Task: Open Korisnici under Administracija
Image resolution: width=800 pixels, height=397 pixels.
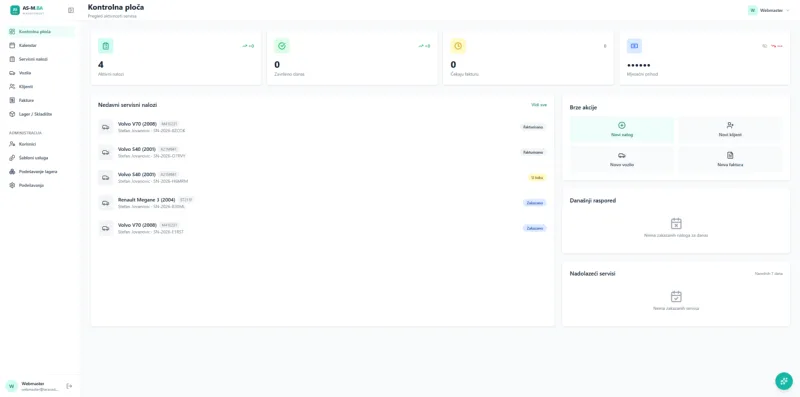Action: (41, 144)
